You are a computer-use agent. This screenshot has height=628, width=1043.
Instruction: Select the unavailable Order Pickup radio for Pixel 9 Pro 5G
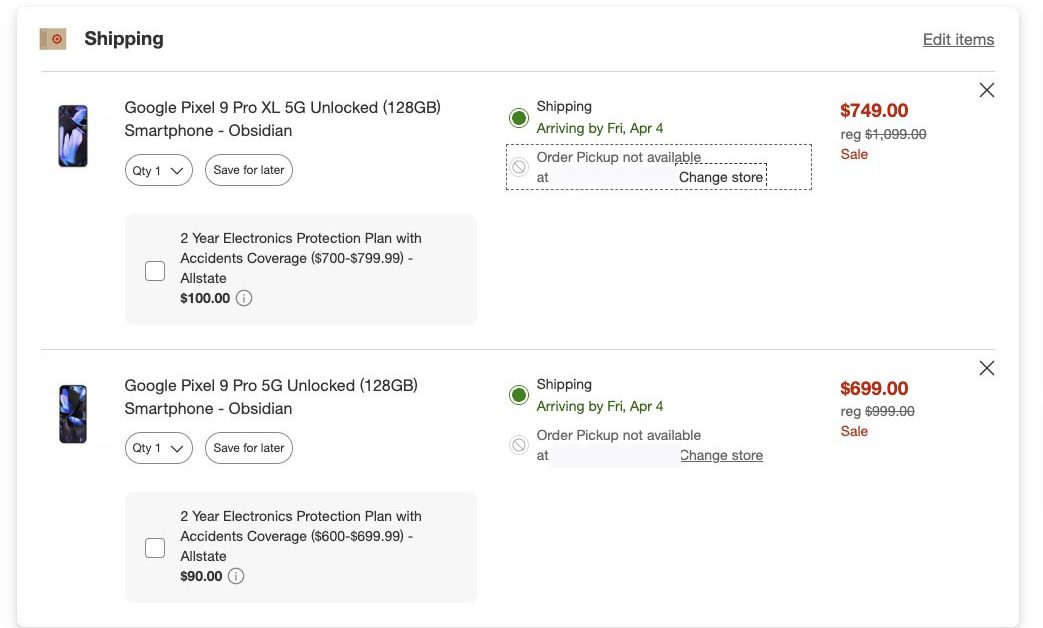pos(518,445)
